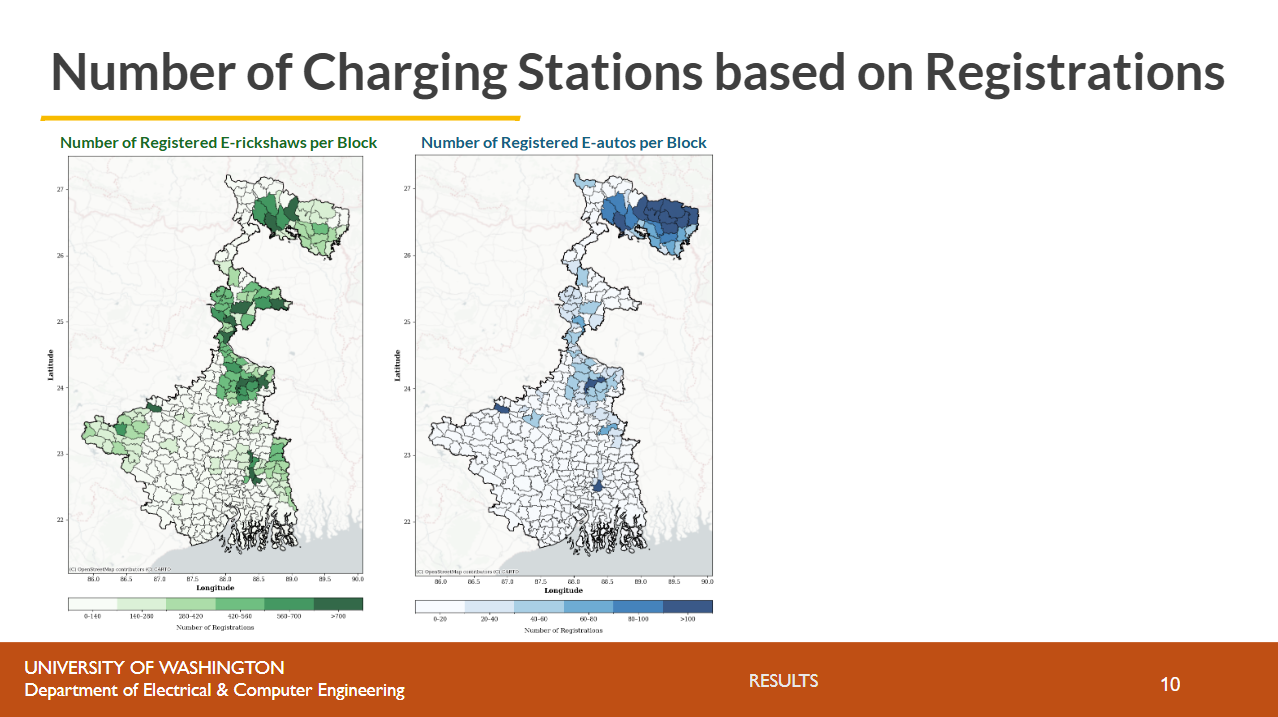Pick the 280-420 green legend swatch
Image resolution: width=1278 pixels, height=717 pixels.
190,604
